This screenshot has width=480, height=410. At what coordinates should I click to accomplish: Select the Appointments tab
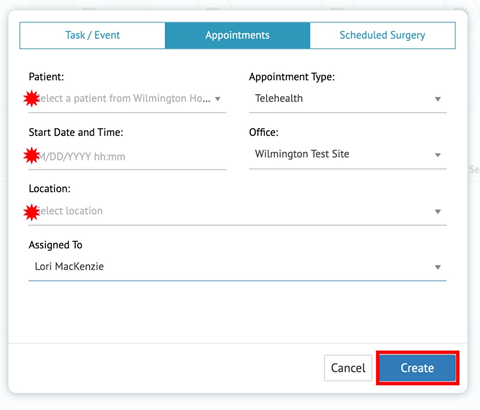[x=237, y=35]
